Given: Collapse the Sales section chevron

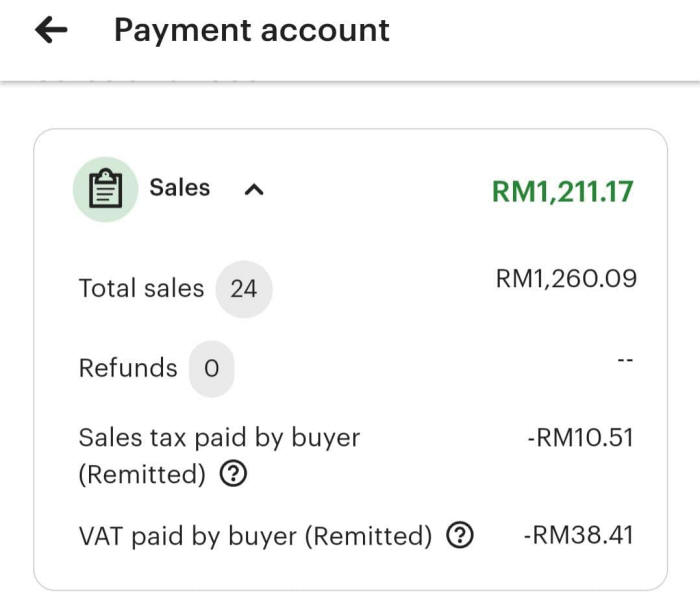Looking at the screenshot, I should pyautogui.click(x=254, y=189).
